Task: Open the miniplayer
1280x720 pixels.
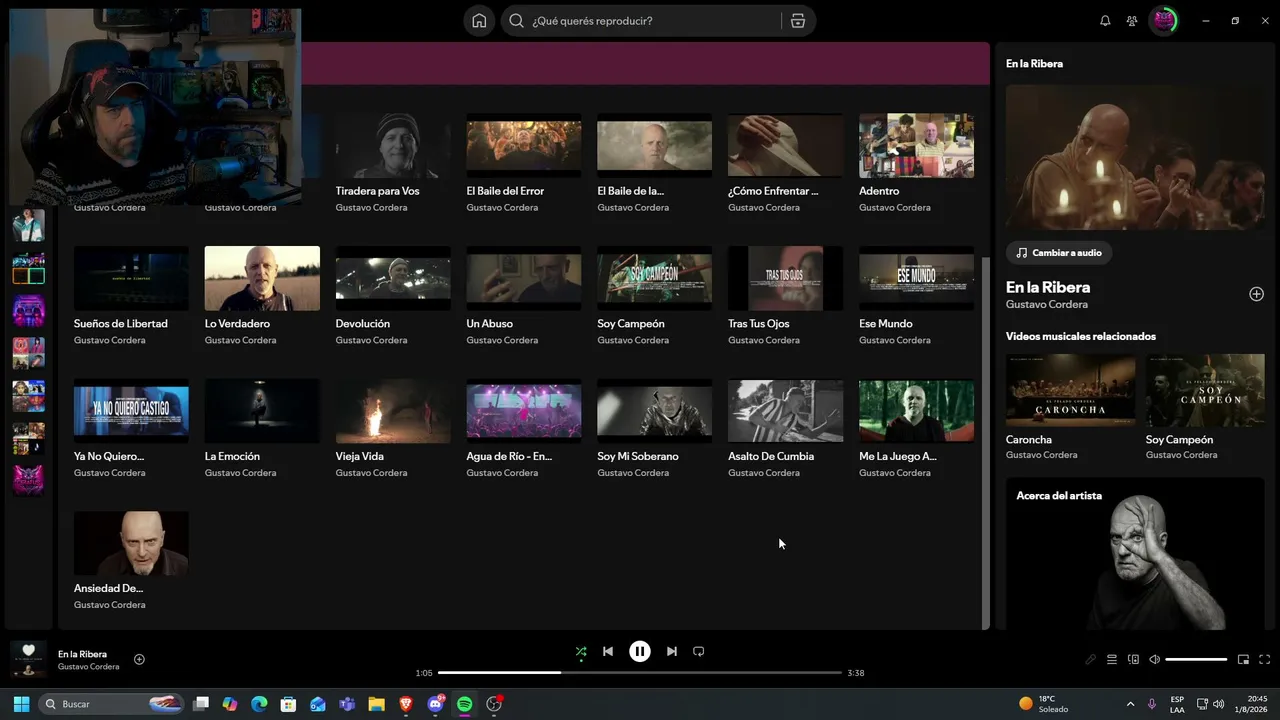Action: pyautogui.click(x=1243, y=660)
